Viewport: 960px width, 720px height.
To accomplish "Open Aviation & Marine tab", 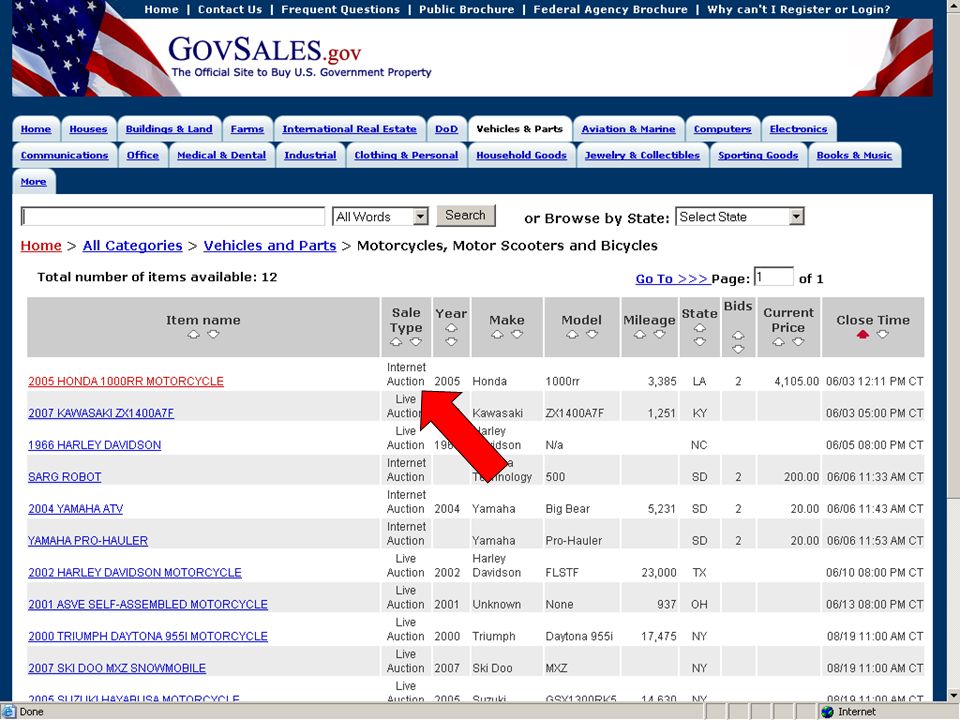I will [629, 129].
